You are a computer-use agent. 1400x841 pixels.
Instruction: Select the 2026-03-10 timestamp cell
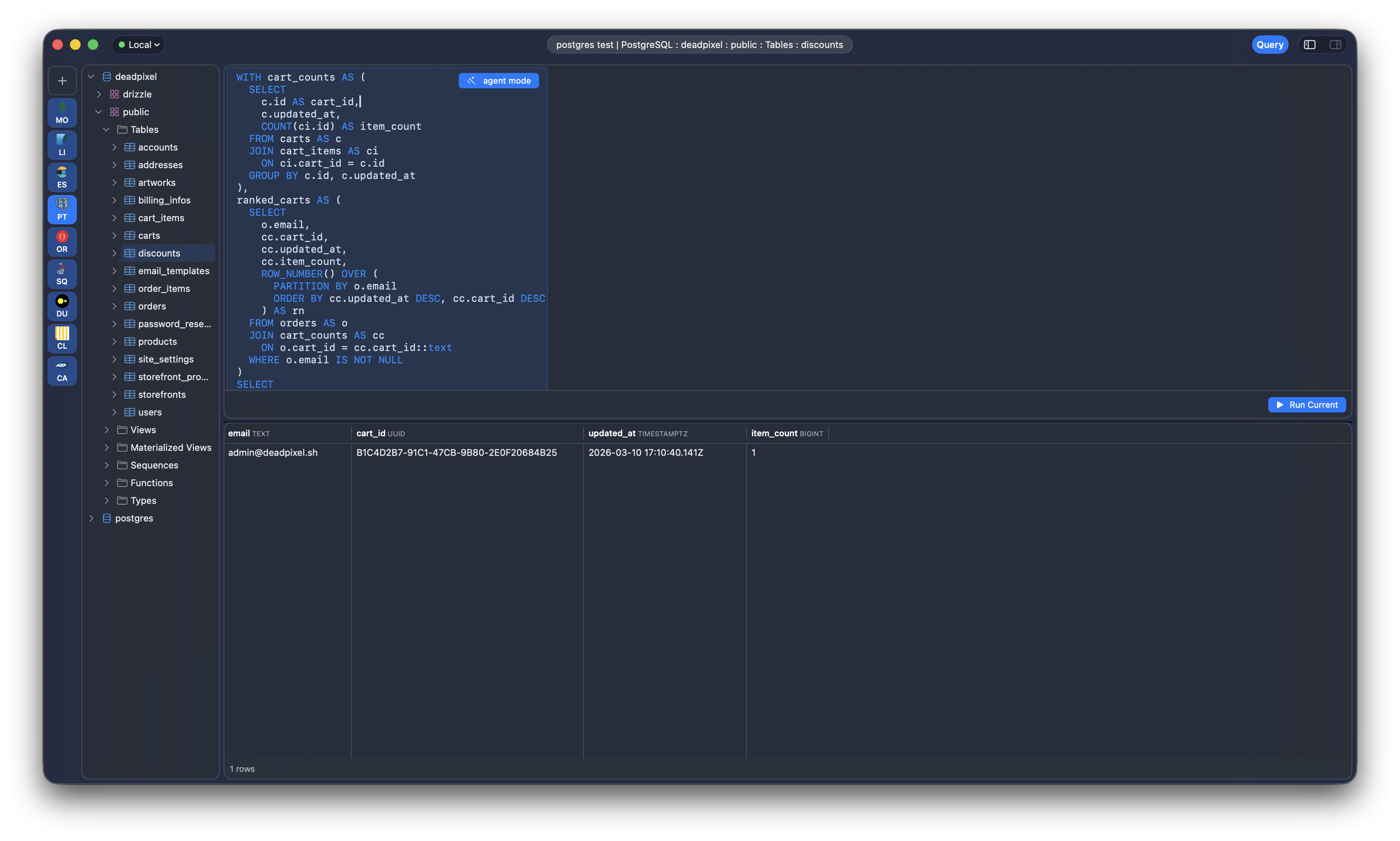tap(665, 452)
